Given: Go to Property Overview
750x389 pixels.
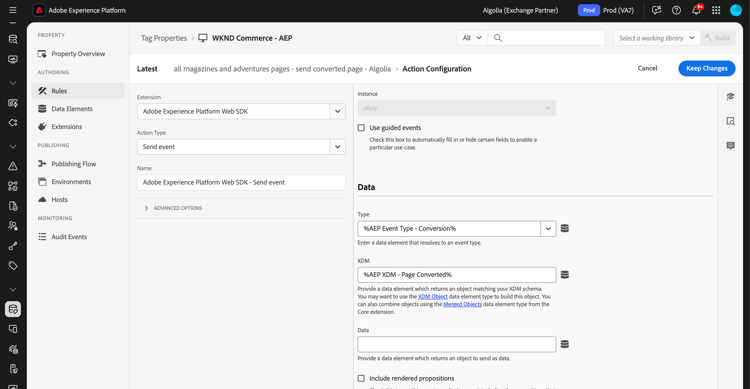Looking at the screenshot, I should point(78,54).
